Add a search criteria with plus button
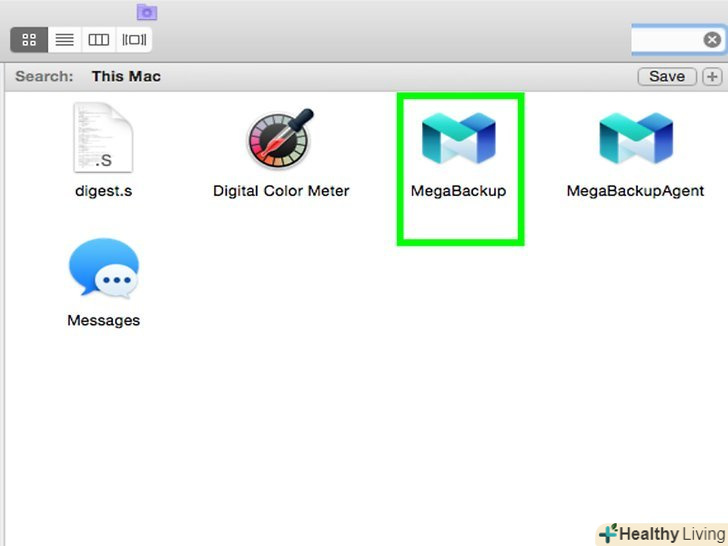Viewport: 728px width, 546px height. tap(712, 76)
